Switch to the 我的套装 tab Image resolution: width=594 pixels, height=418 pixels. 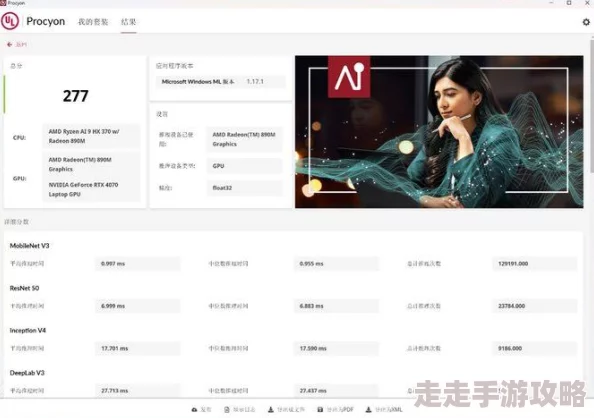[93, 22]
